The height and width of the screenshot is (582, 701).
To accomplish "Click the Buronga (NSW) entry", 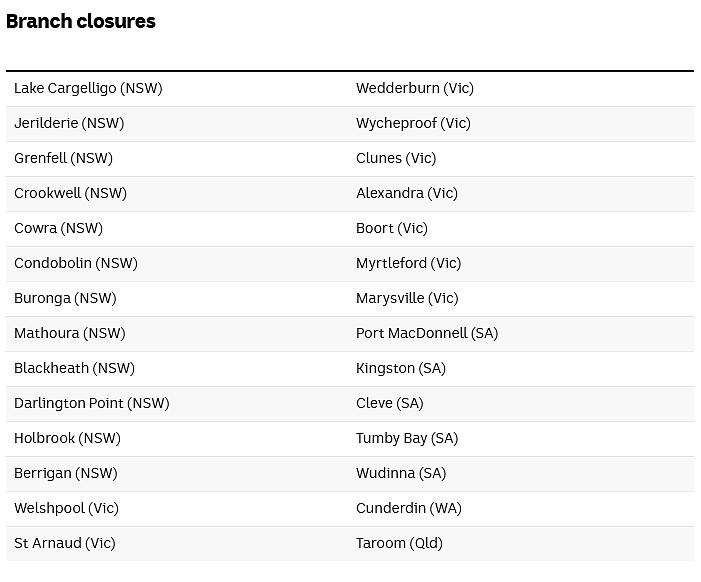I will (65, 298).
